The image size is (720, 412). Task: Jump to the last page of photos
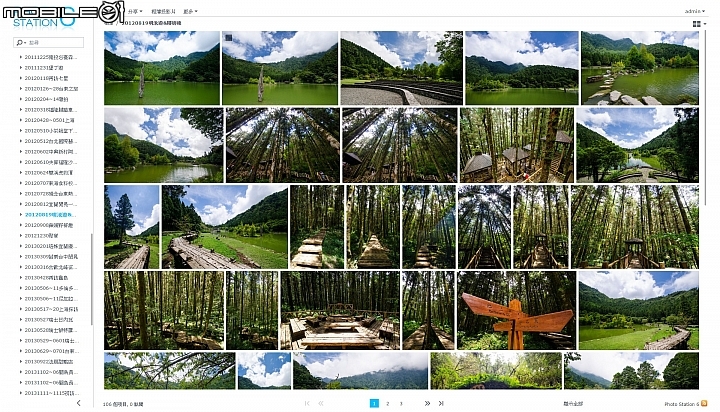click(441, 403)
